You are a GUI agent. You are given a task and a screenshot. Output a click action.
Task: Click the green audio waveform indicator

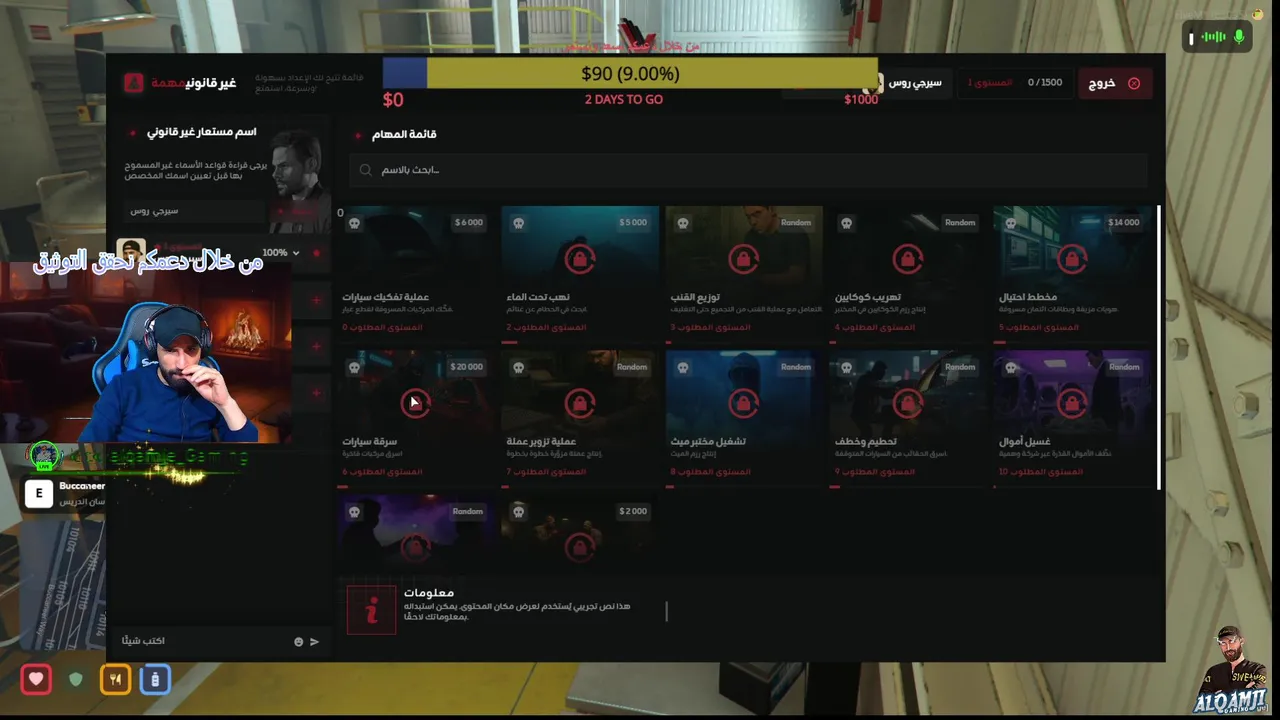pos(1213,37)
